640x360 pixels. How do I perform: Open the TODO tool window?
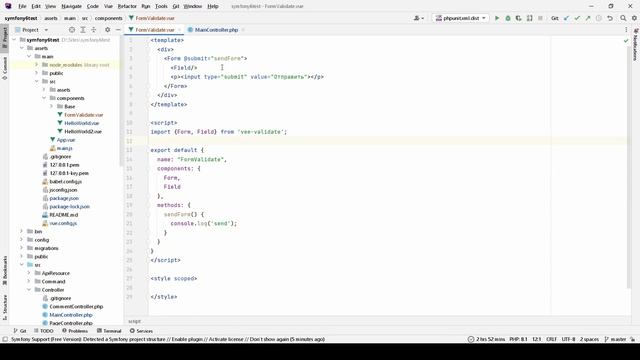click(44, 331)
